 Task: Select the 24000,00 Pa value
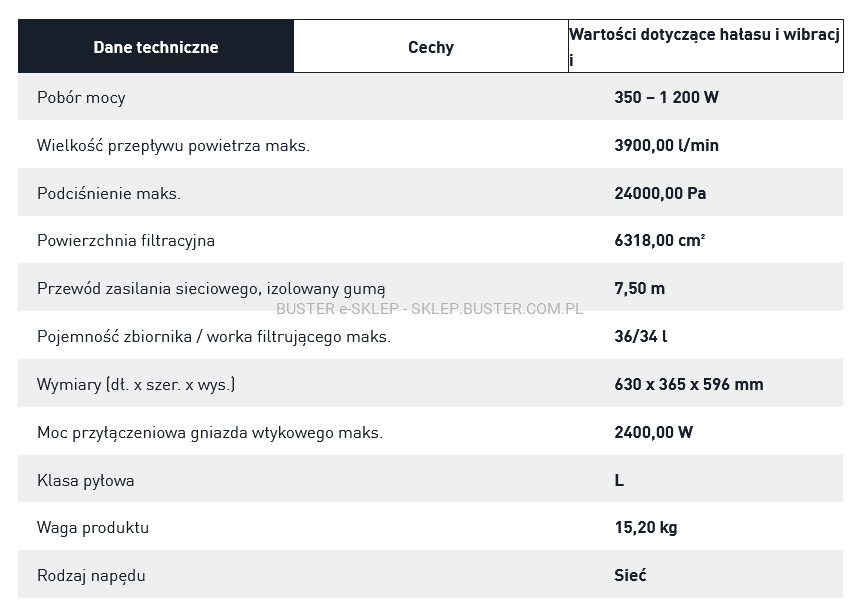click(x=660, y=193)
